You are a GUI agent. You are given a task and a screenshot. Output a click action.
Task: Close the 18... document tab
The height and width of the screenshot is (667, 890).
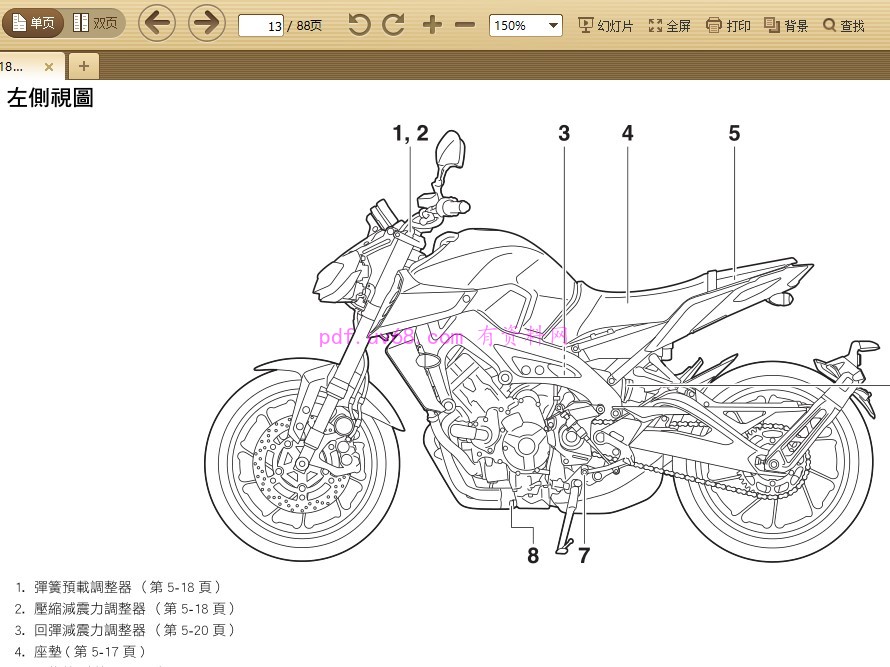pos(48,65)
